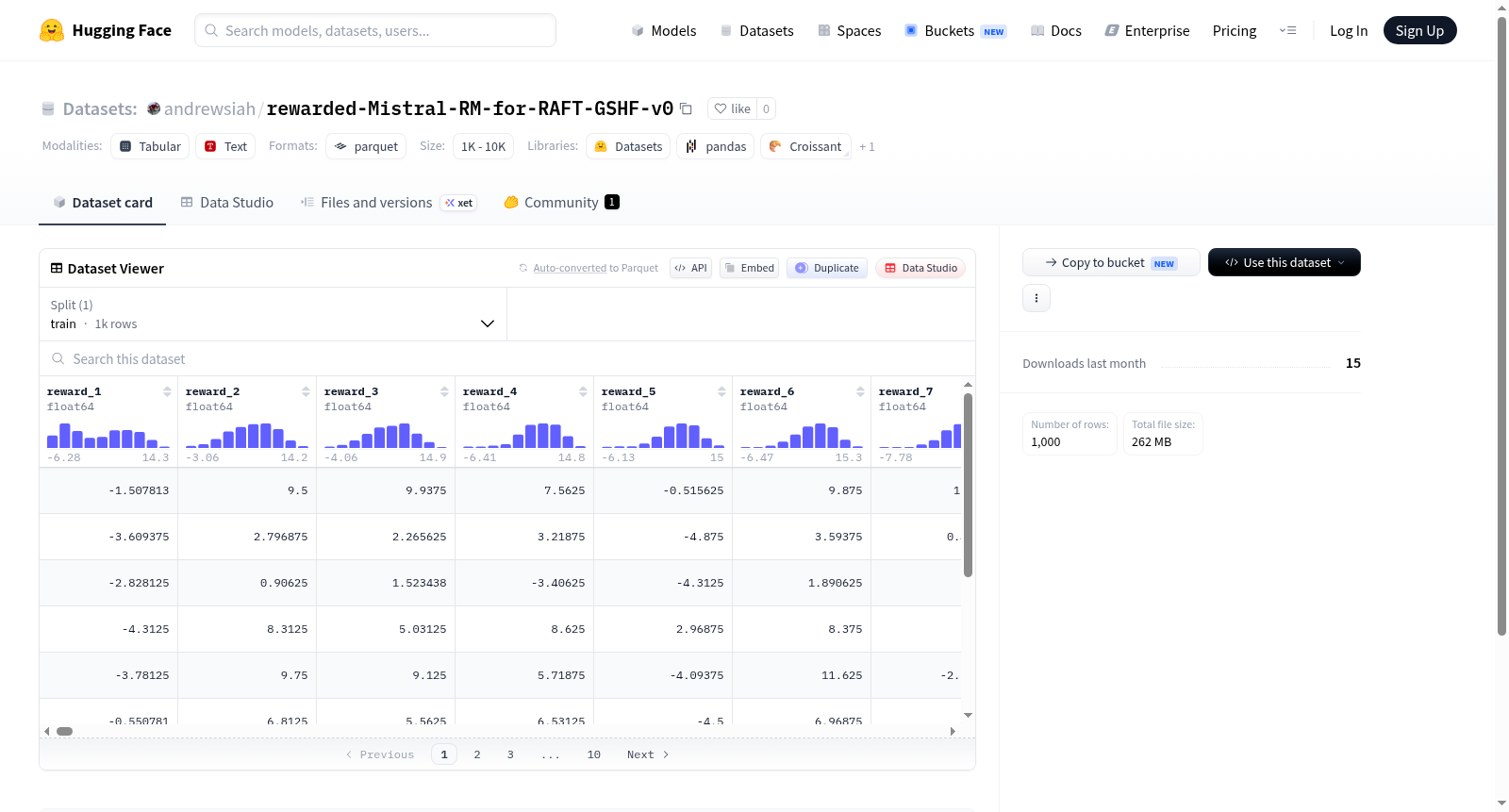This screenshot has height=812, width=1509.
Task: Show the +1 additional libraries
Action: pos(867,147)
